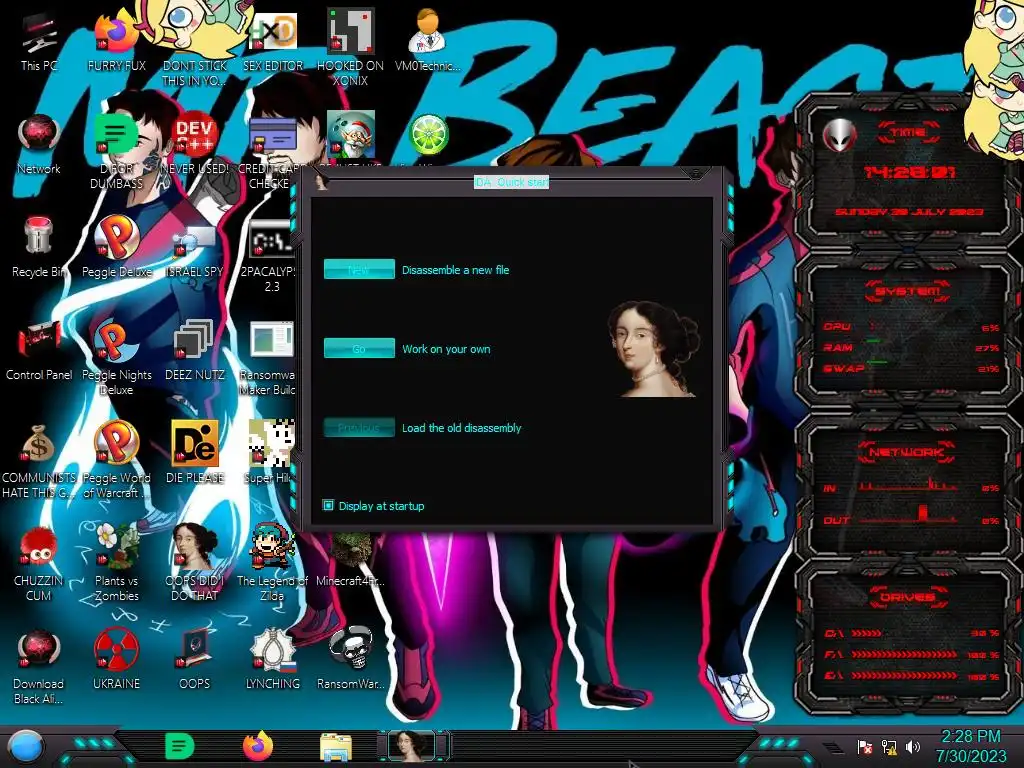Open the D FOR DUMBASS shortcut
This screenshot has height=768, width=1024.
[116, 152]
